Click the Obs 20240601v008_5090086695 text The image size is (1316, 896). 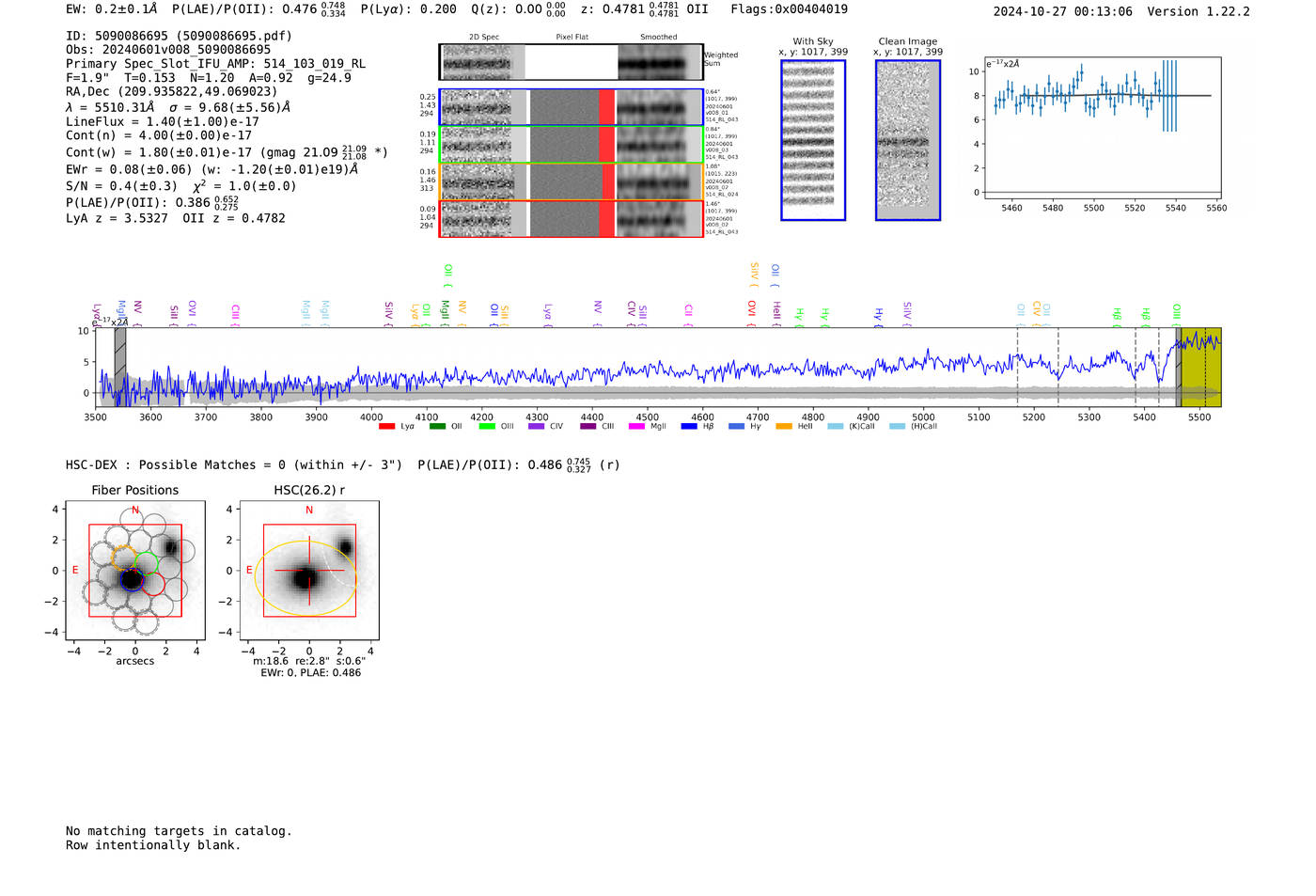coord(168,50)
